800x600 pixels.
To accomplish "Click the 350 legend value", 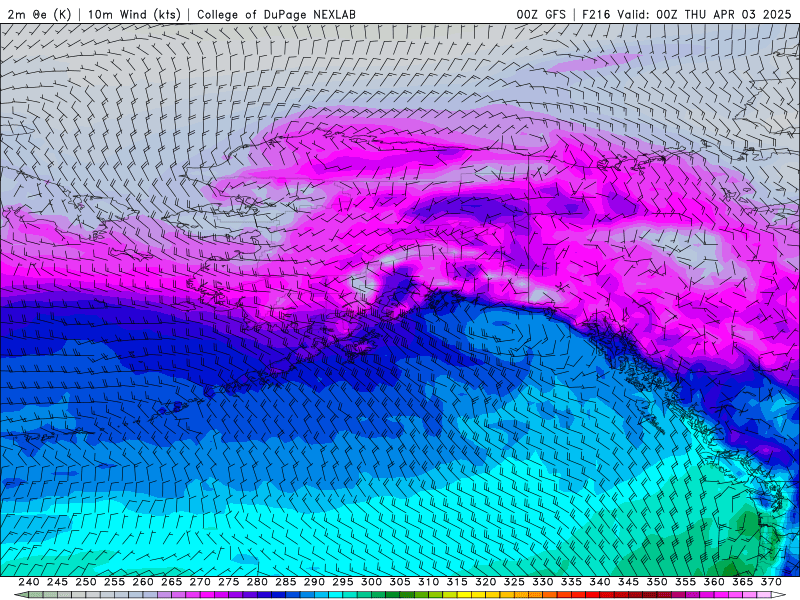I will coord(657,582).
